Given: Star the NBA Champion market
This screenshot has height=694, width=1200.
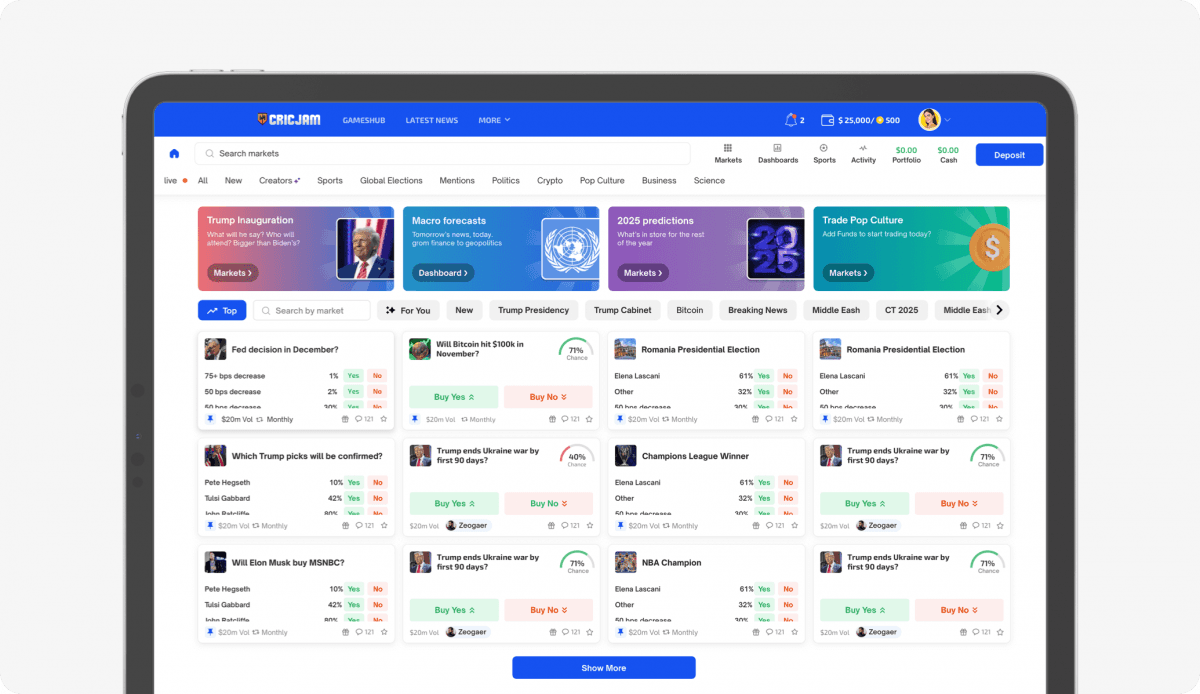Looking at the screenshot, I should pyautogui.click(x=795, y=632).
